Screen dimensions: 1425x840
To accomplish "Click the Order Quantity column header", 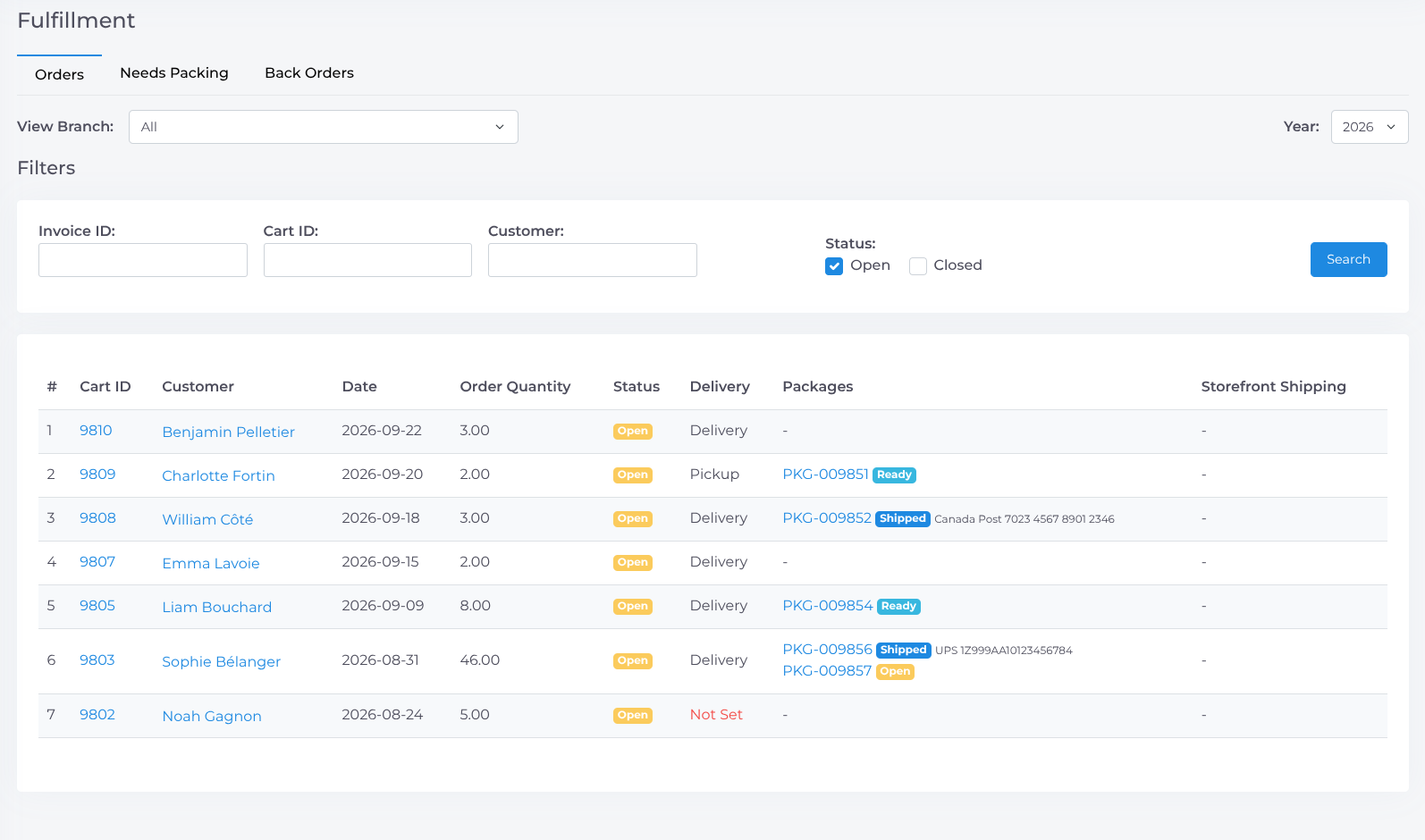I will click(x=515, y=387).
